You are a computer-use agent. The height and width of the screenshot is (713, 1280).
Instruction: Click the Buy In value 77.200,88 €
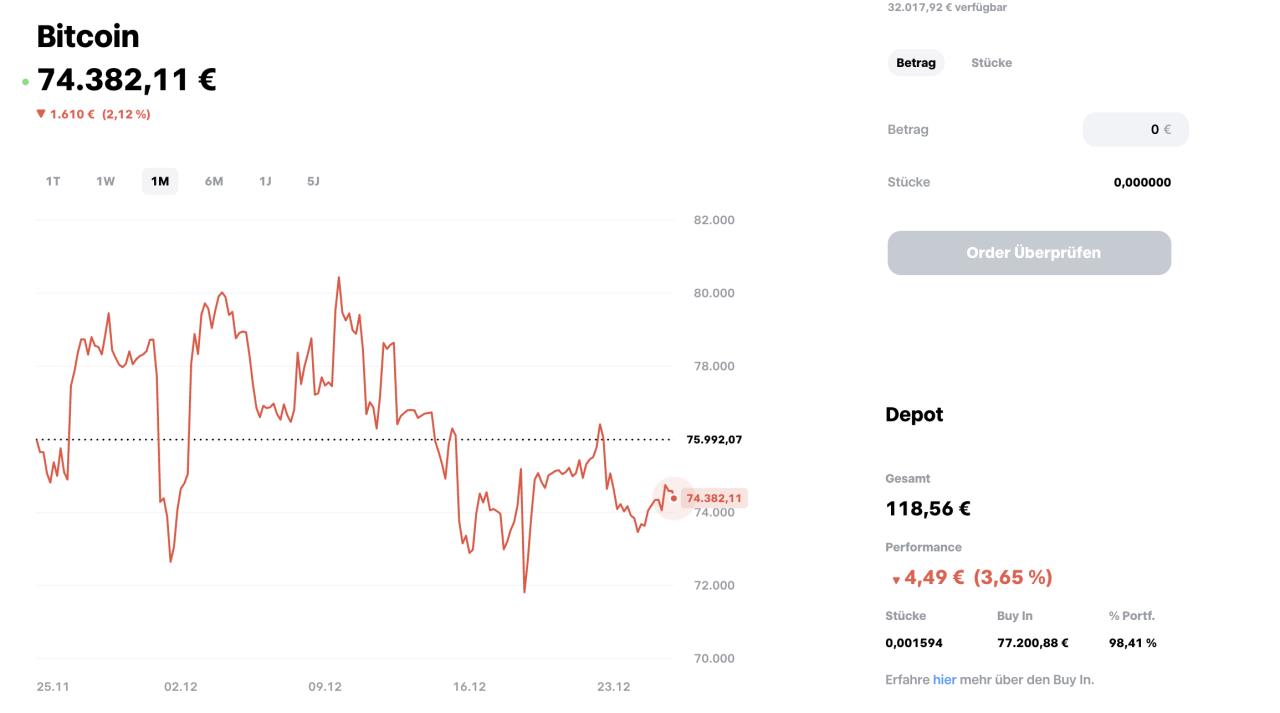pos(1032,643)
